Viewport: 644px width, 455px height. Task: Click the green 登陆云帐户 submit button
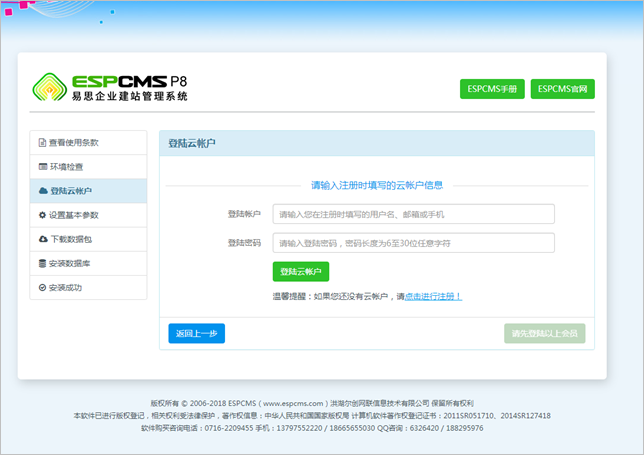click(x=301, y=271)
